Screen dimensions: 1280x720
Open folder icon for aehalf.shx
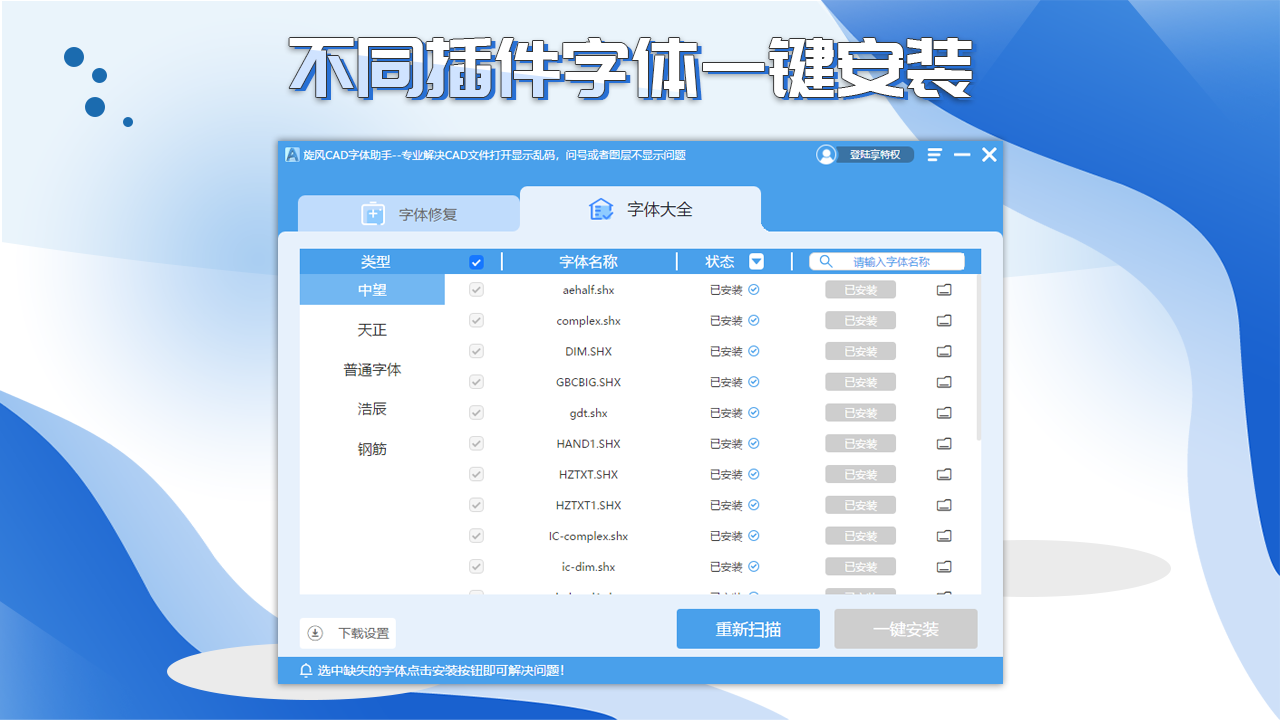click(944, 290)
